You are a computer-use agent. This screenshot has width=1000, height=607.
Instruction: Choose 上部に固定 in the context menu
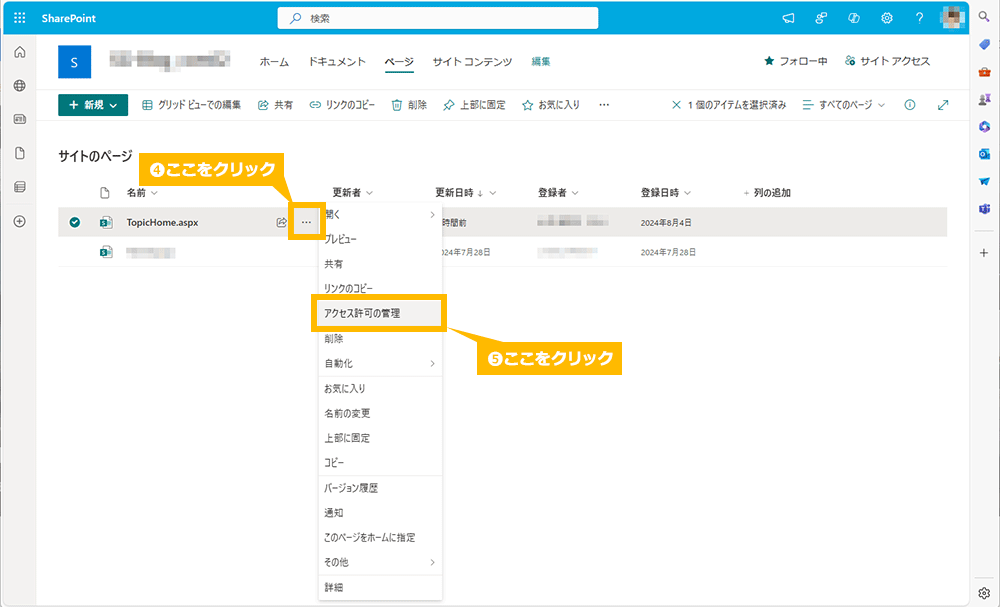380,438
